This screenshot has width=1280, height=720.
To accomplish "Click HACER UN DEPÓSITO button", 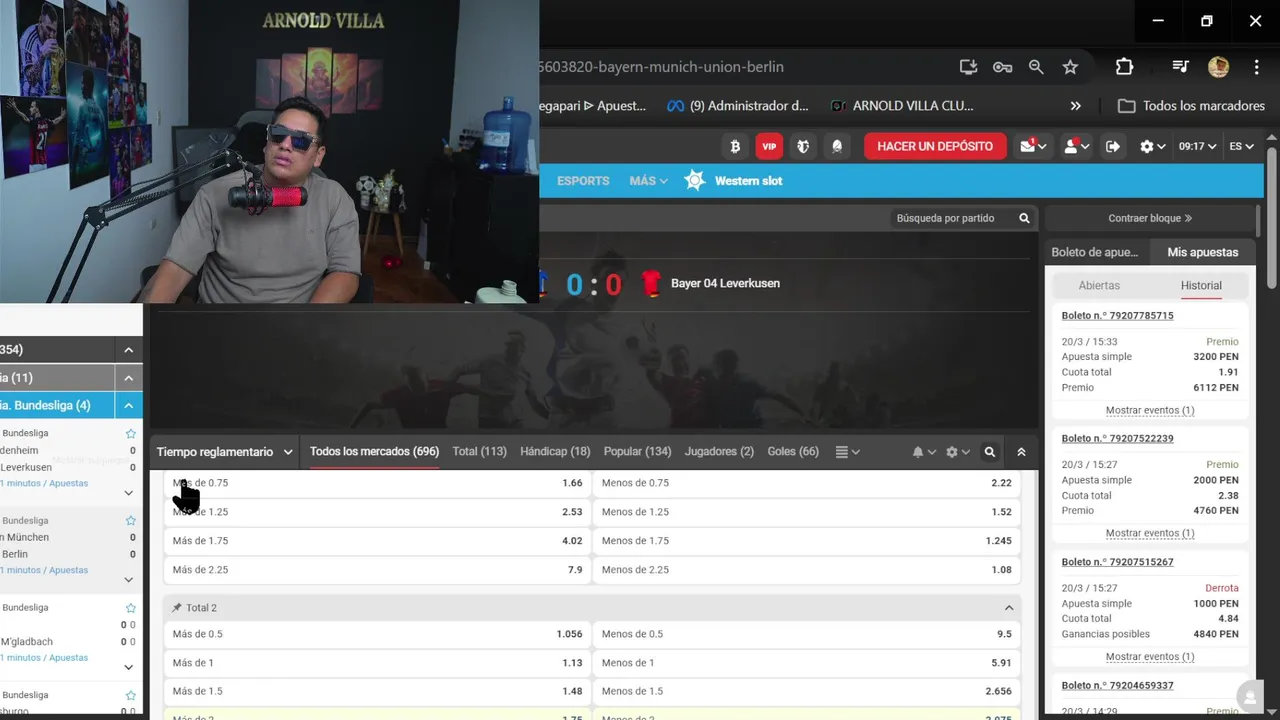I will pos(935,146).
